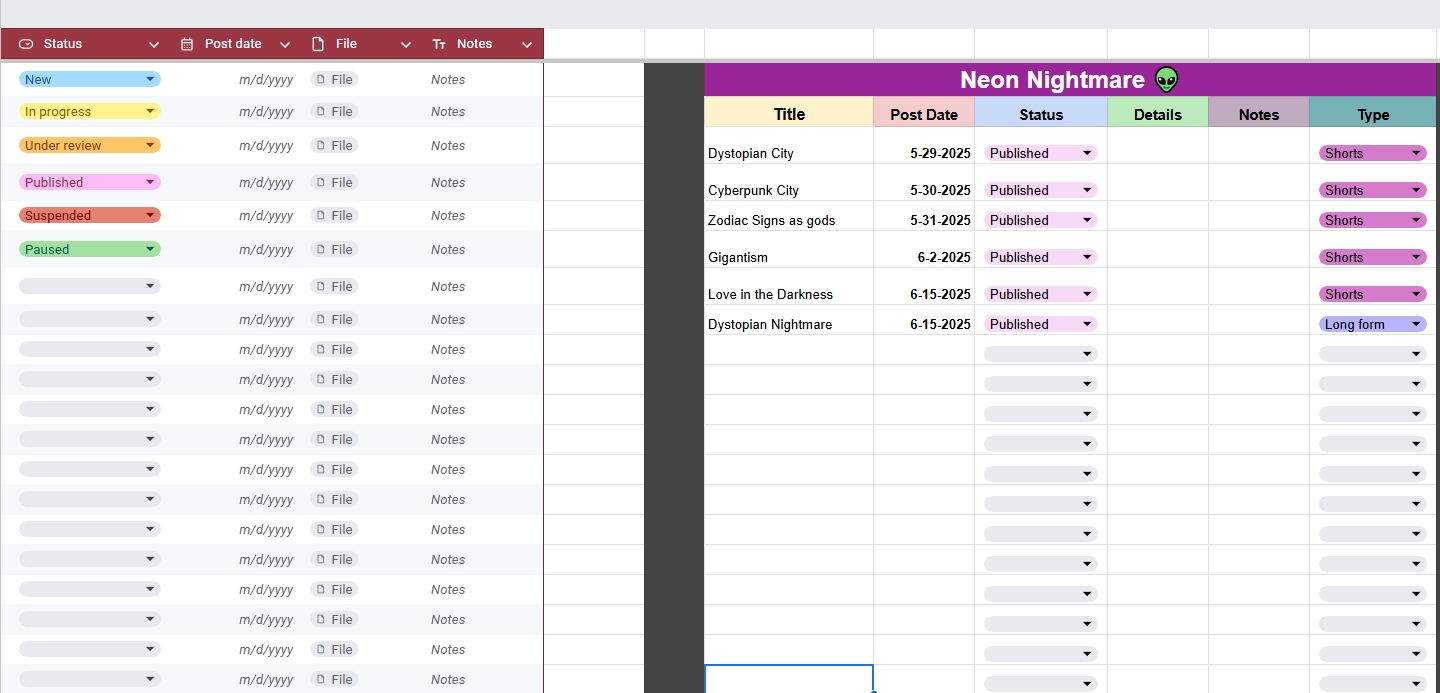
Task: Select the date placeholder in the New row
Action: [266, 80]
